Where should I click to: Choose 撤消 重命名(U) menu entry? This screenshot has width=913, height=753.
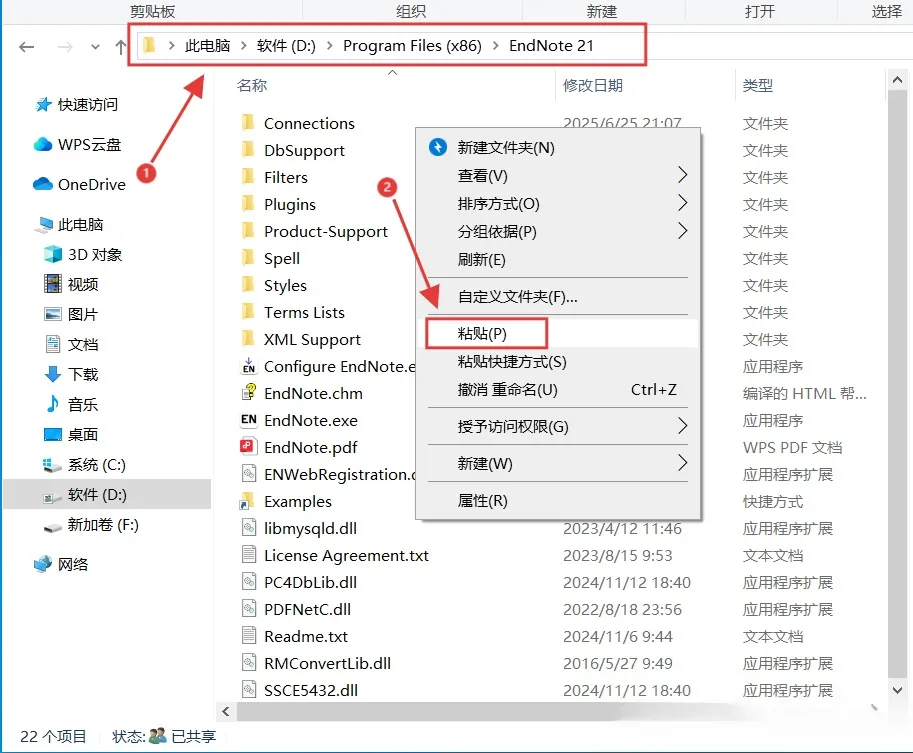click(559, 390)
